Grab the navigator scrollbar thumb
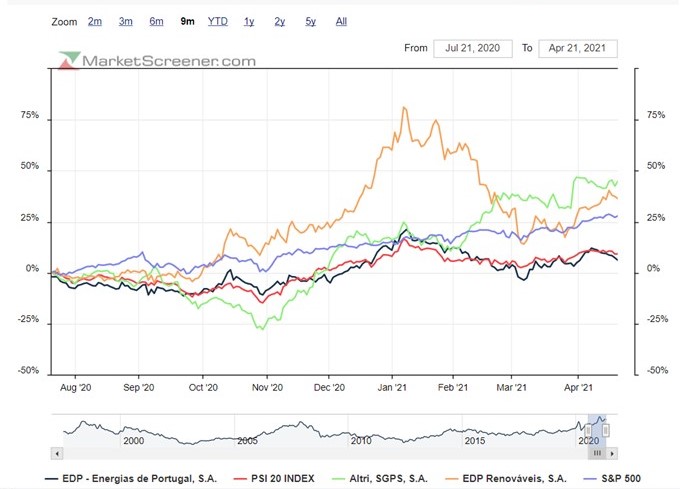 click(597, 453)
